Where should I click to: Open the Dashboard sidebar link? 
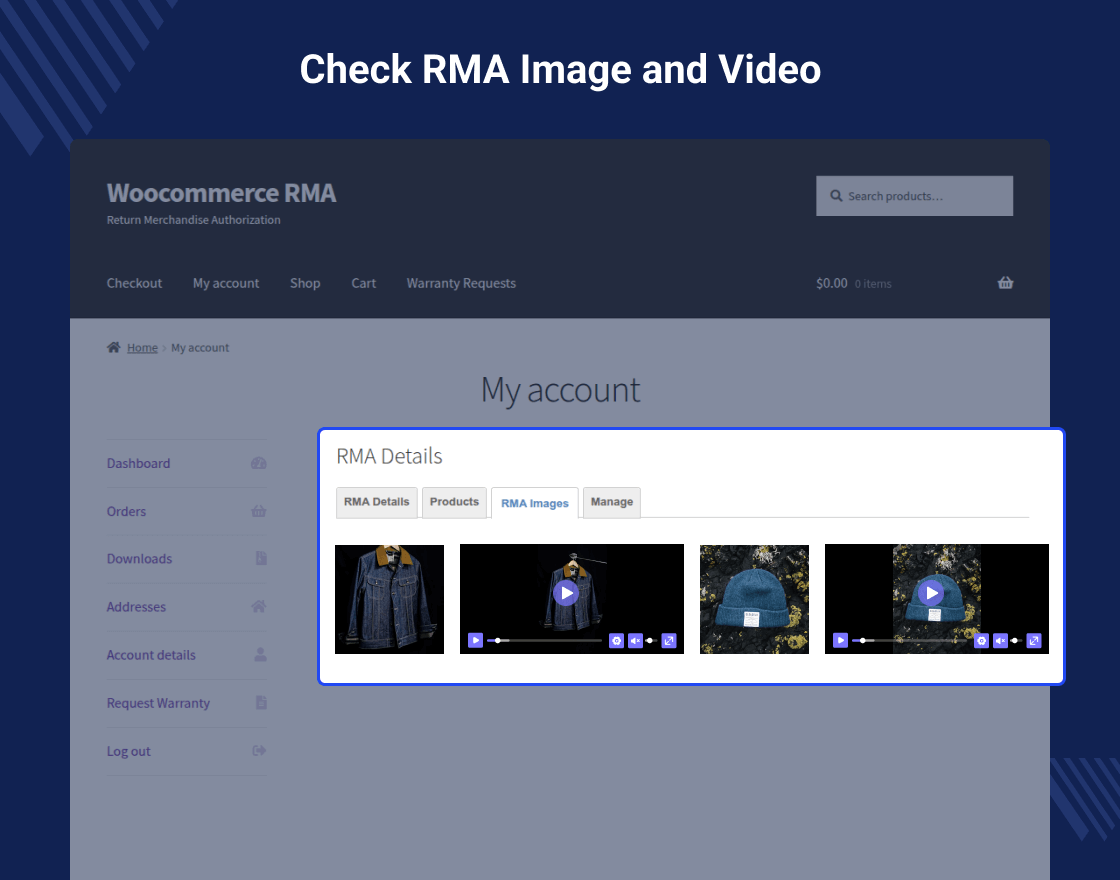click(139, 463)
